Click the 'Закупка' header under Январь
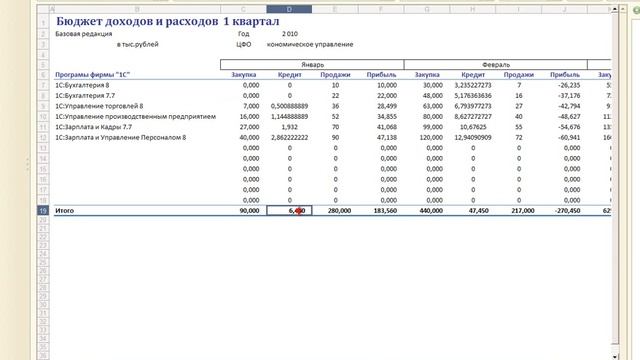Screen dimensions: 640x360 [244, 75]
